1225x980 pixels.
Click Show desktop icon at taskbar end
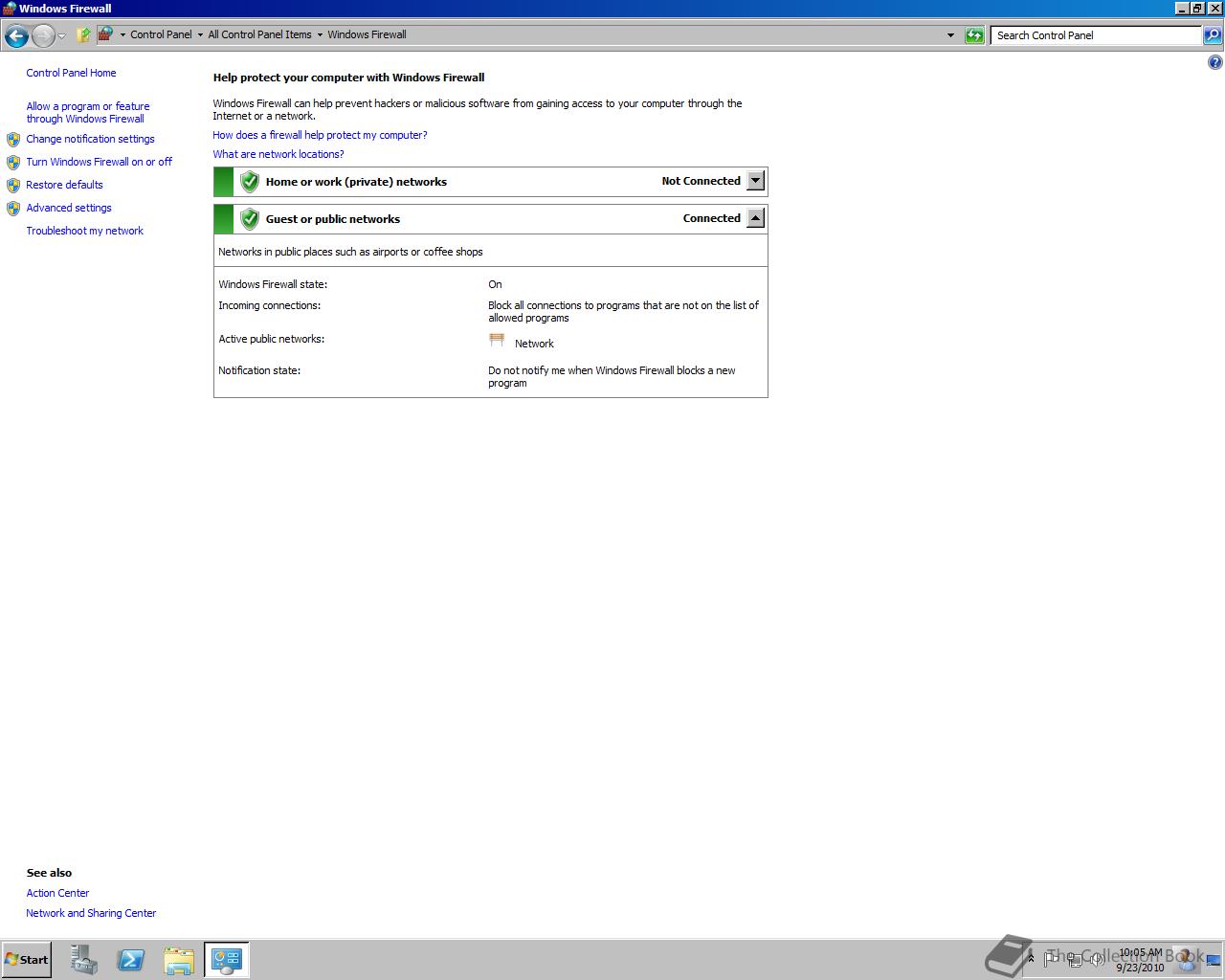click(1214, 960)
